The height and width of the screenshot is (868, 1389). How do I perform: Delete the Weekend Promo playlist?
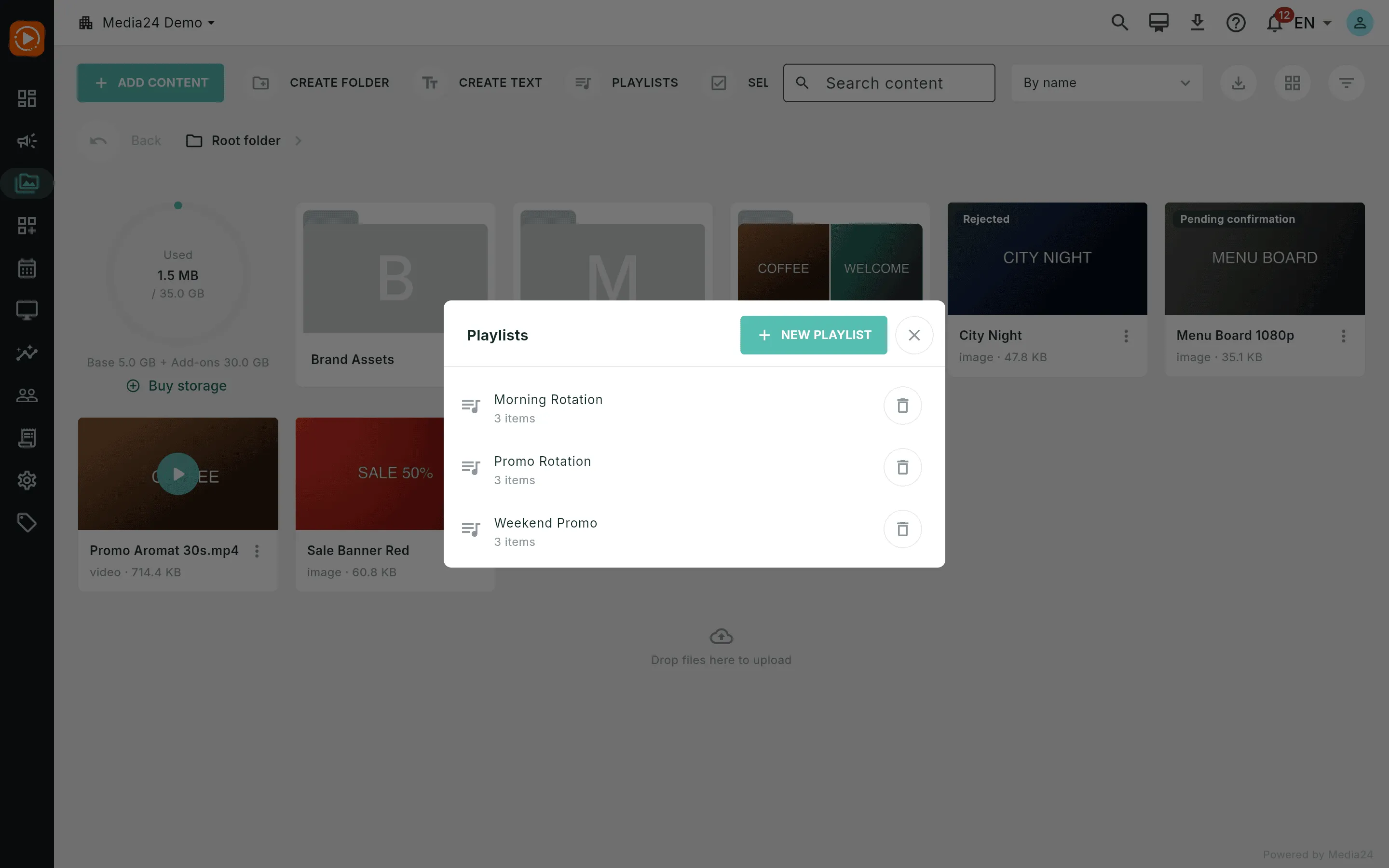[x=902, y=529]
